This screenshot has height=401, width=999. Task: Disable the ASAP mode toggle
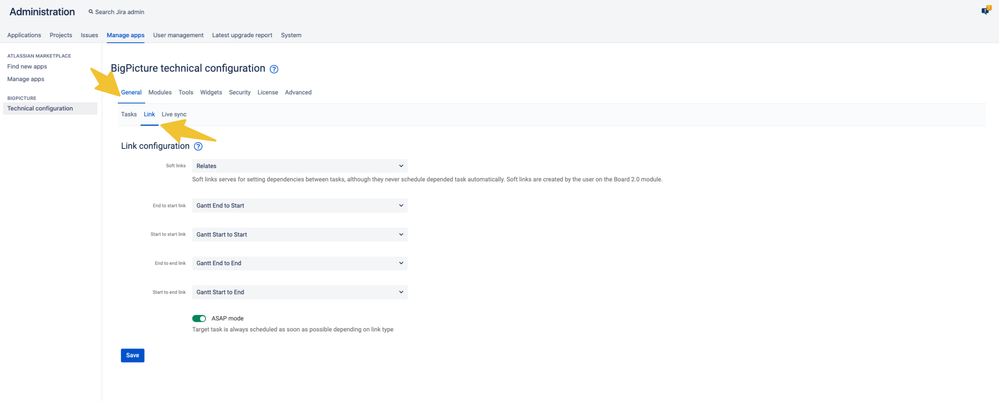tap(199, 318)
